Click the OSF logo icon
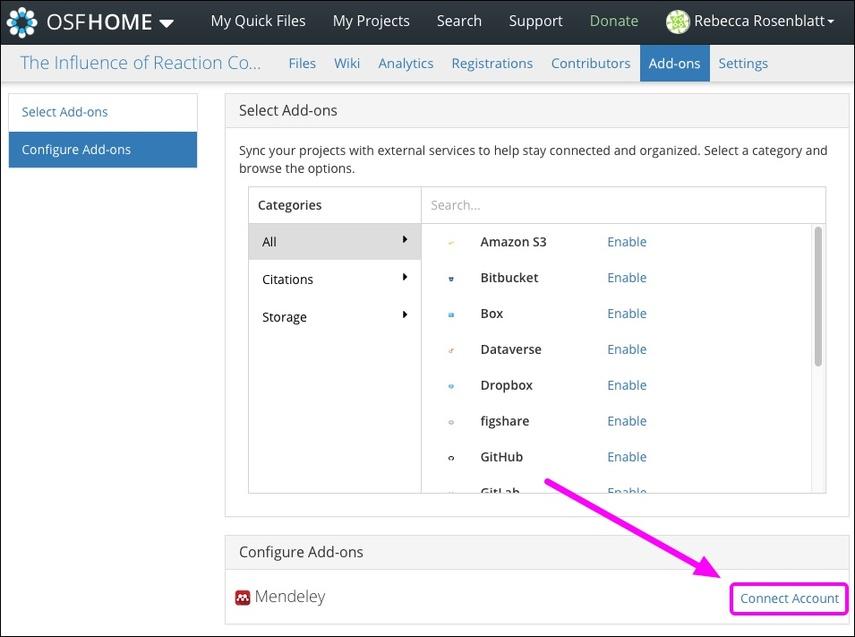Image resolution: width=855 pixels, height=637 pixels. (x=22, y=22)
